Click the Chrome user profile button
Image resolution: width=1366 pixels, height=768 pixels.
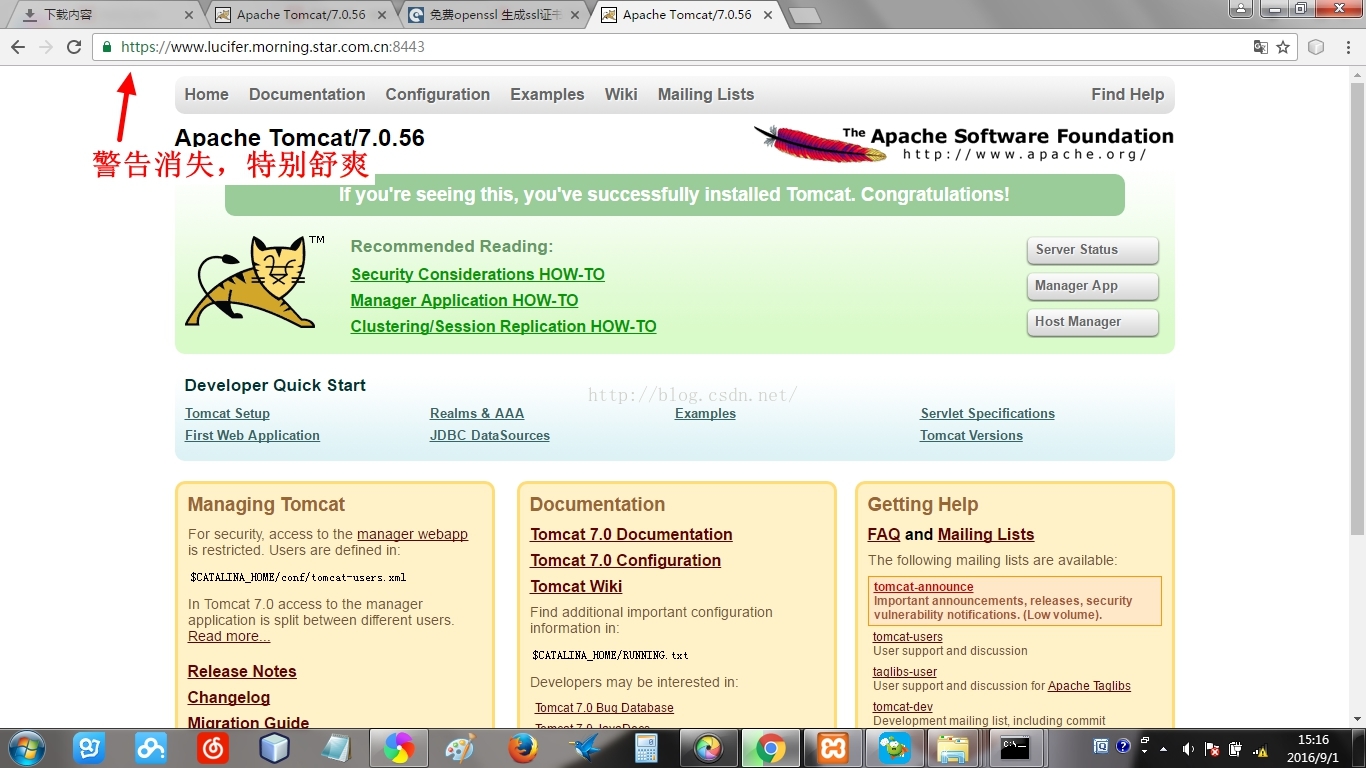(1241, 9)
